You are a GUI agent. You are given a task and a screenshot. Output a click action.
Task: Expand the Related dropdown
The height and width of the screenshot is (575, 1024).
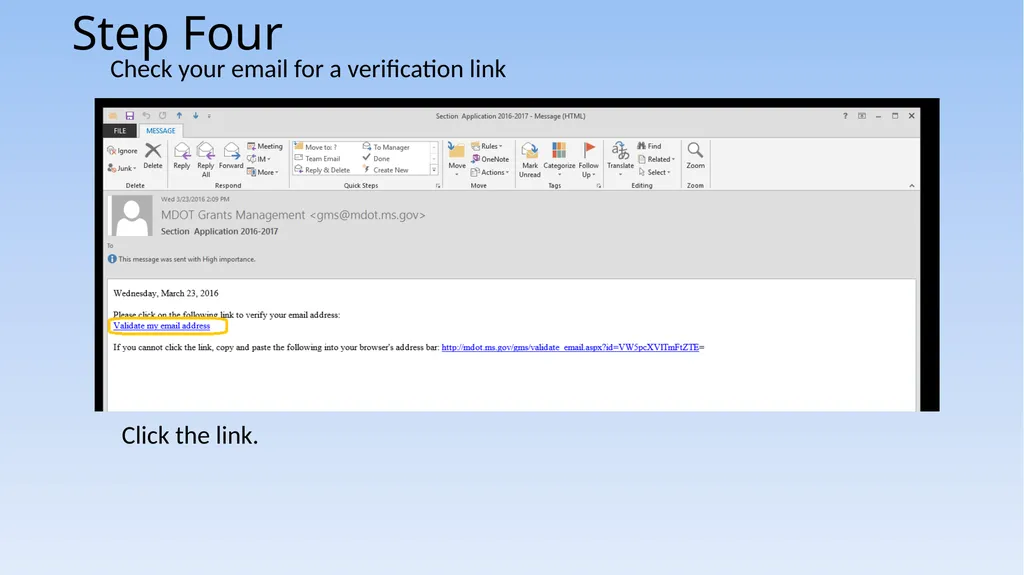656,159
